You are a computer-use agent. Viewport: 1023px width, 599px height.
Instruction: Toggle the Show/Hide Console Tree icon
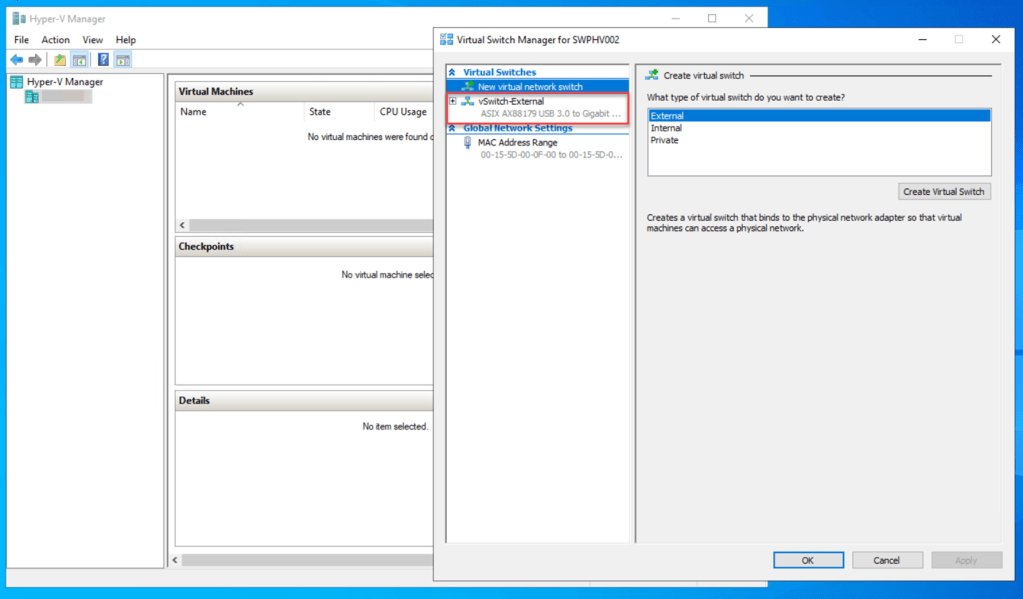79,60
